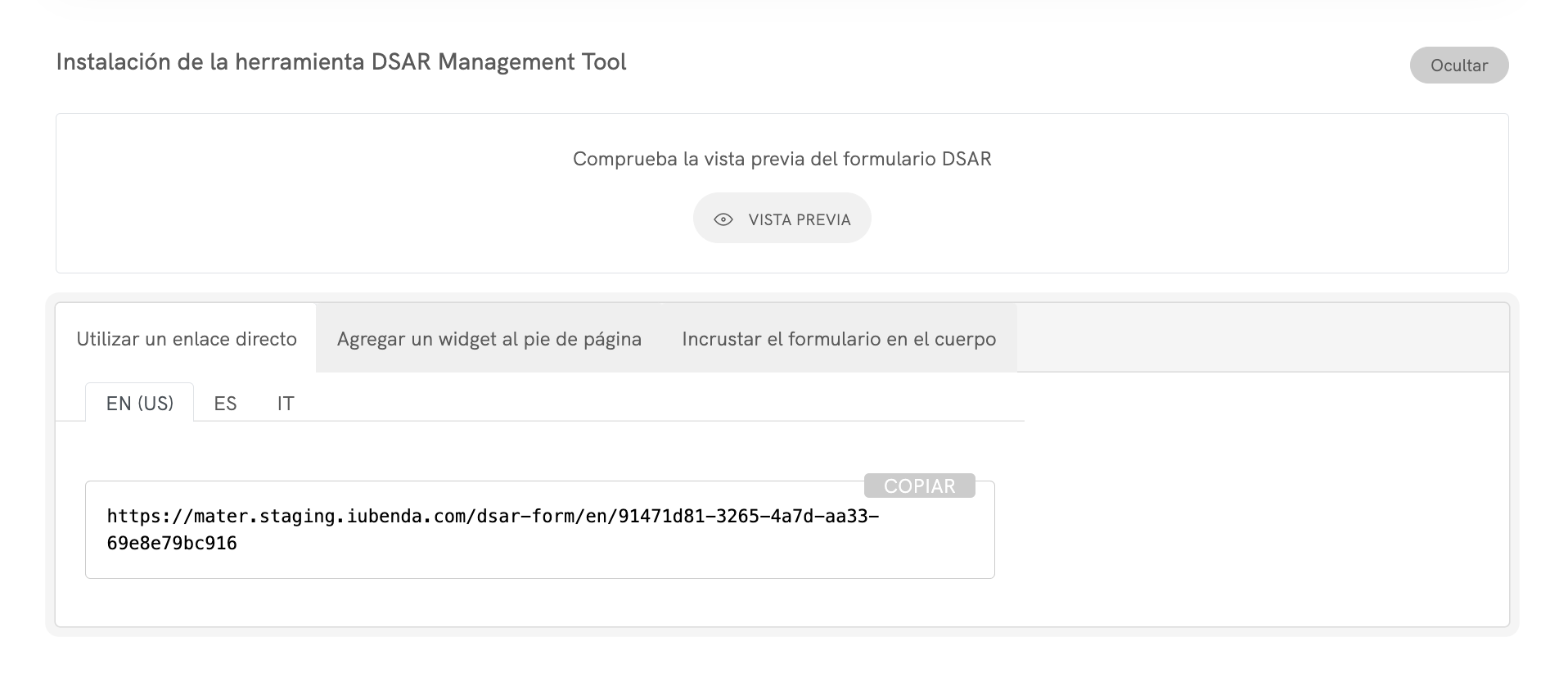Select the IT language tab
The height and width of the screenshot is (673, 1568).
point(285,403)
